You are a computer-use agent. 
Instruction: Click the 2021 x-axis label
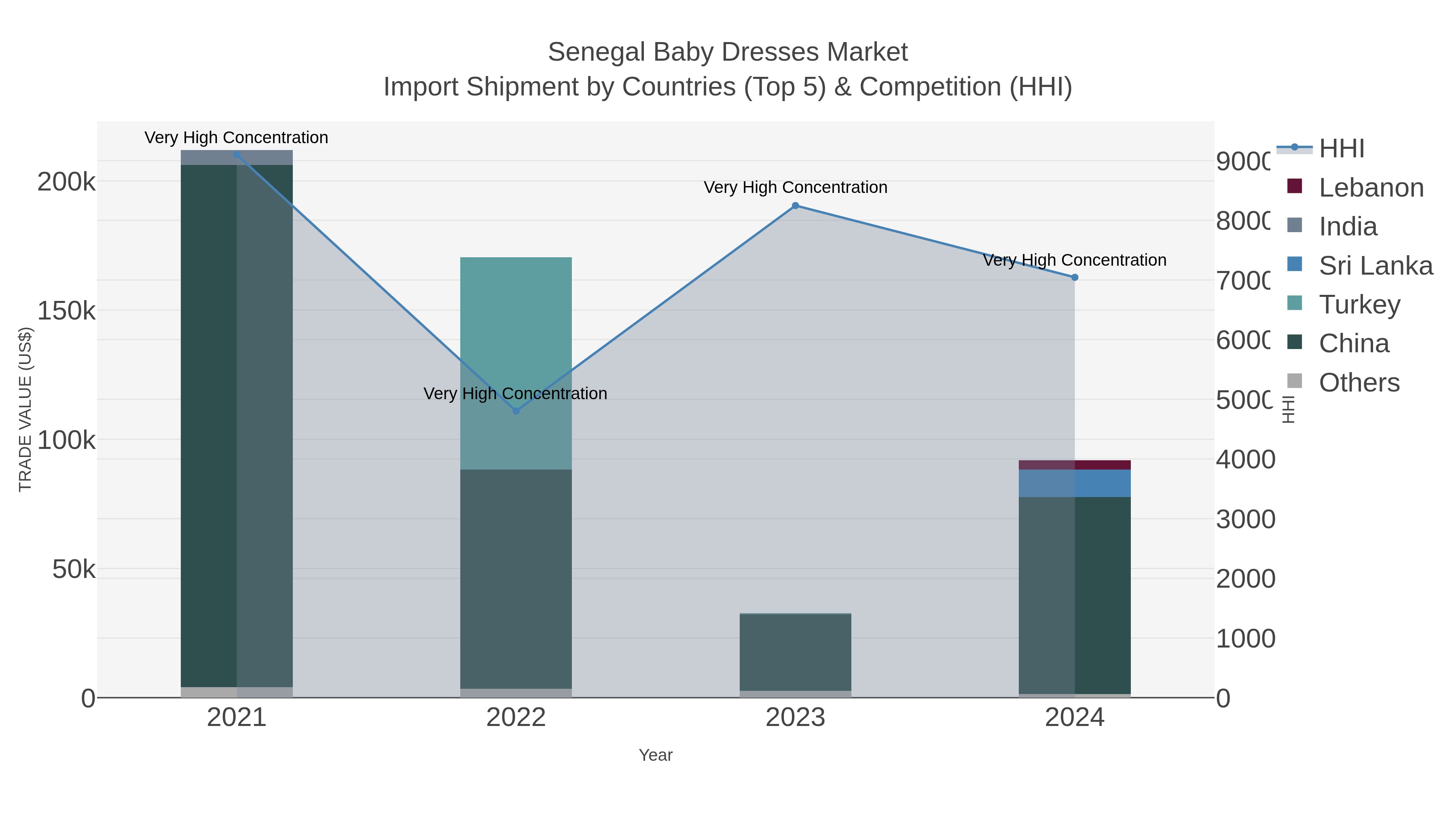pyautogui.click(x=237, y=718)
